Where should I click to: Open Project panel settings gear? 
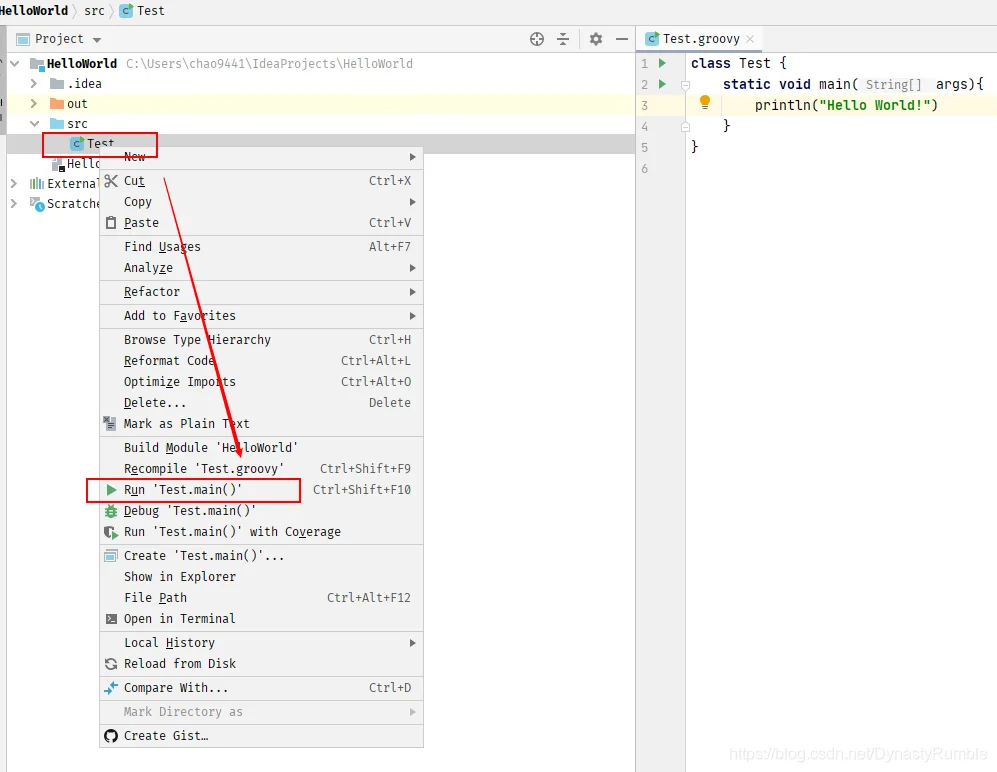tap(596, 39)
